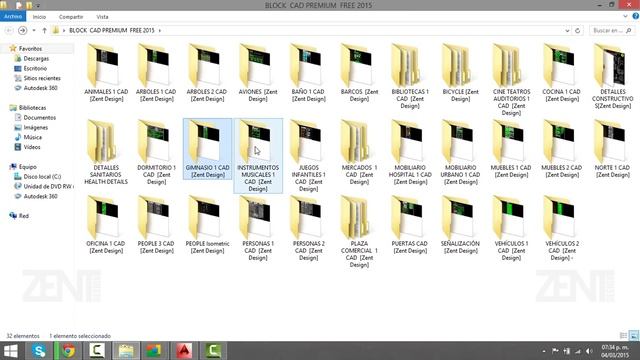
Task: Click the Forward navigation arrow
Action: (x=22, y=31)
